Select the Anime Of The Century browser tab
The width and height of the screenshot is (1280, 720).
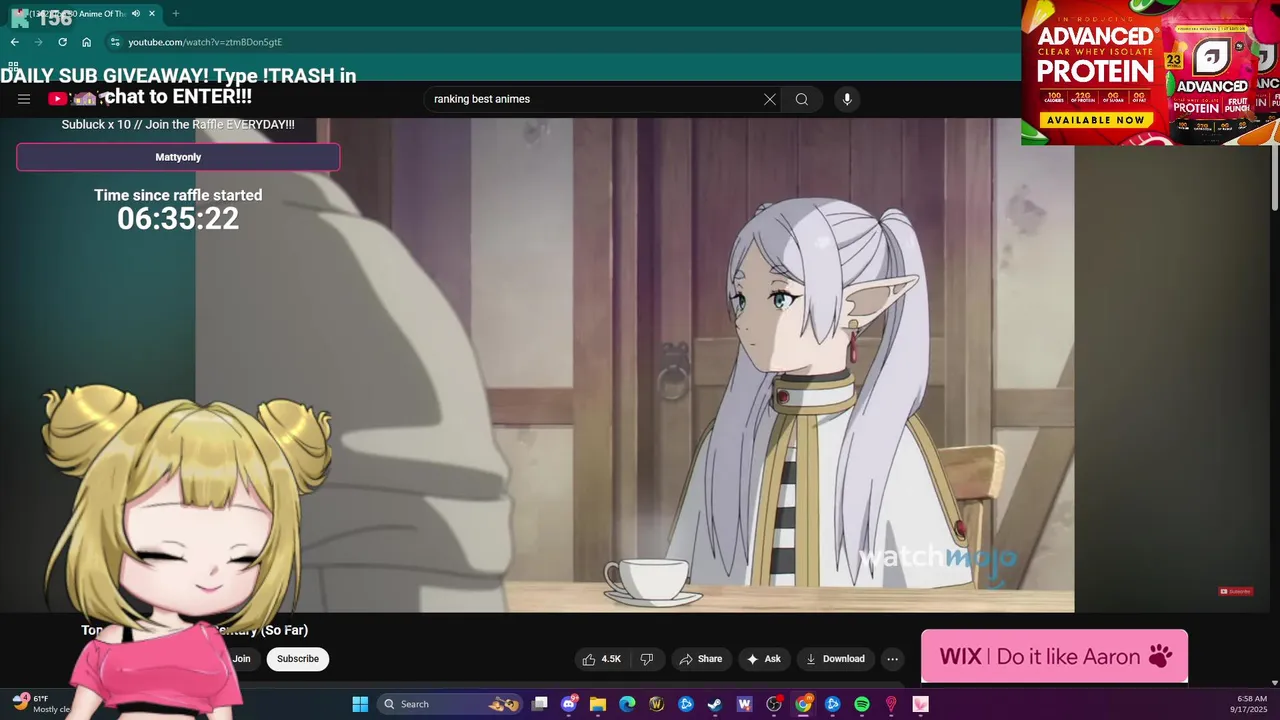click(x=84, y=14)
